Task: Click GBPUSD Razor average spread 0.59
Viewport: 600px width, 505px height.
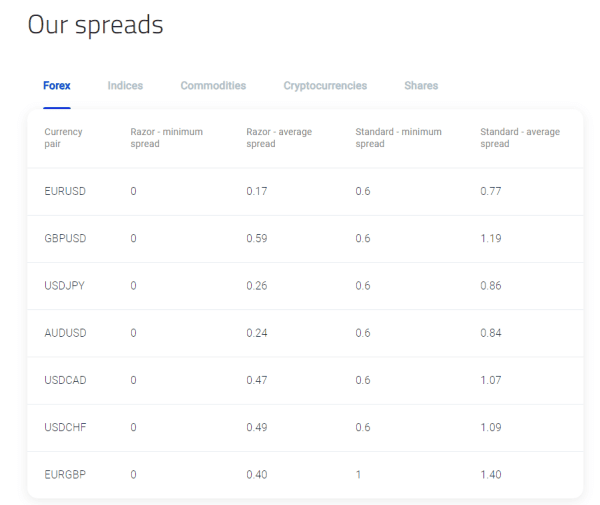Action: (x=257, y=238)
